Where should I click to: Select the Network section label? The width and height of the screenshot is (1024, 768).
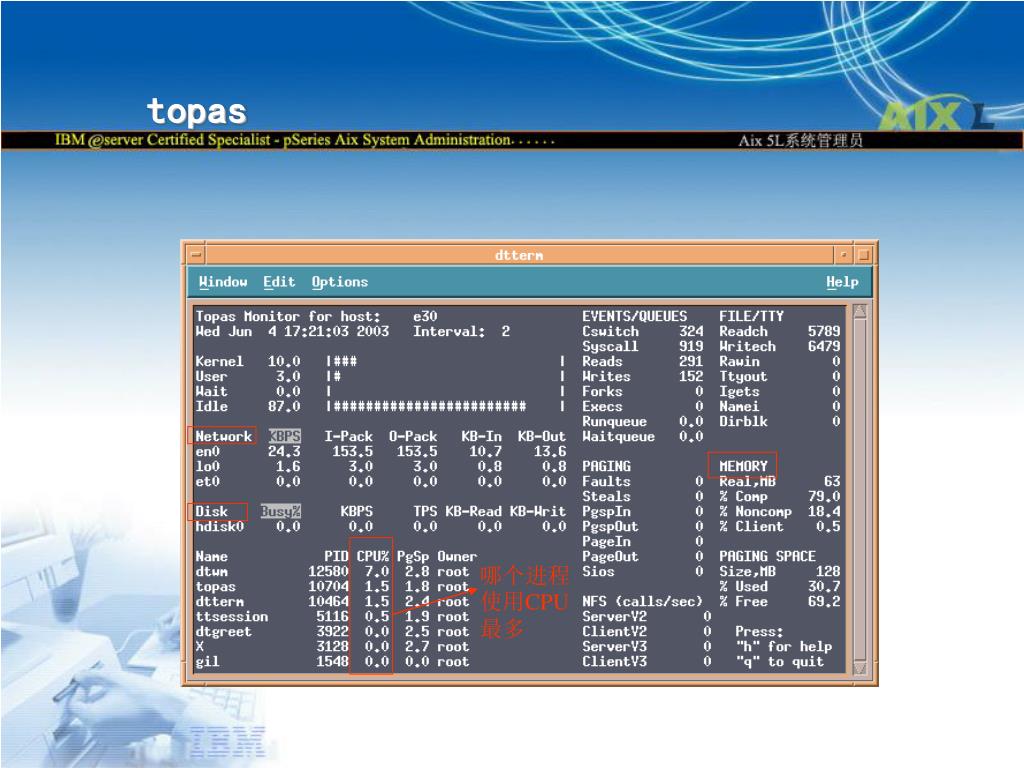click(x=223, y=436)
